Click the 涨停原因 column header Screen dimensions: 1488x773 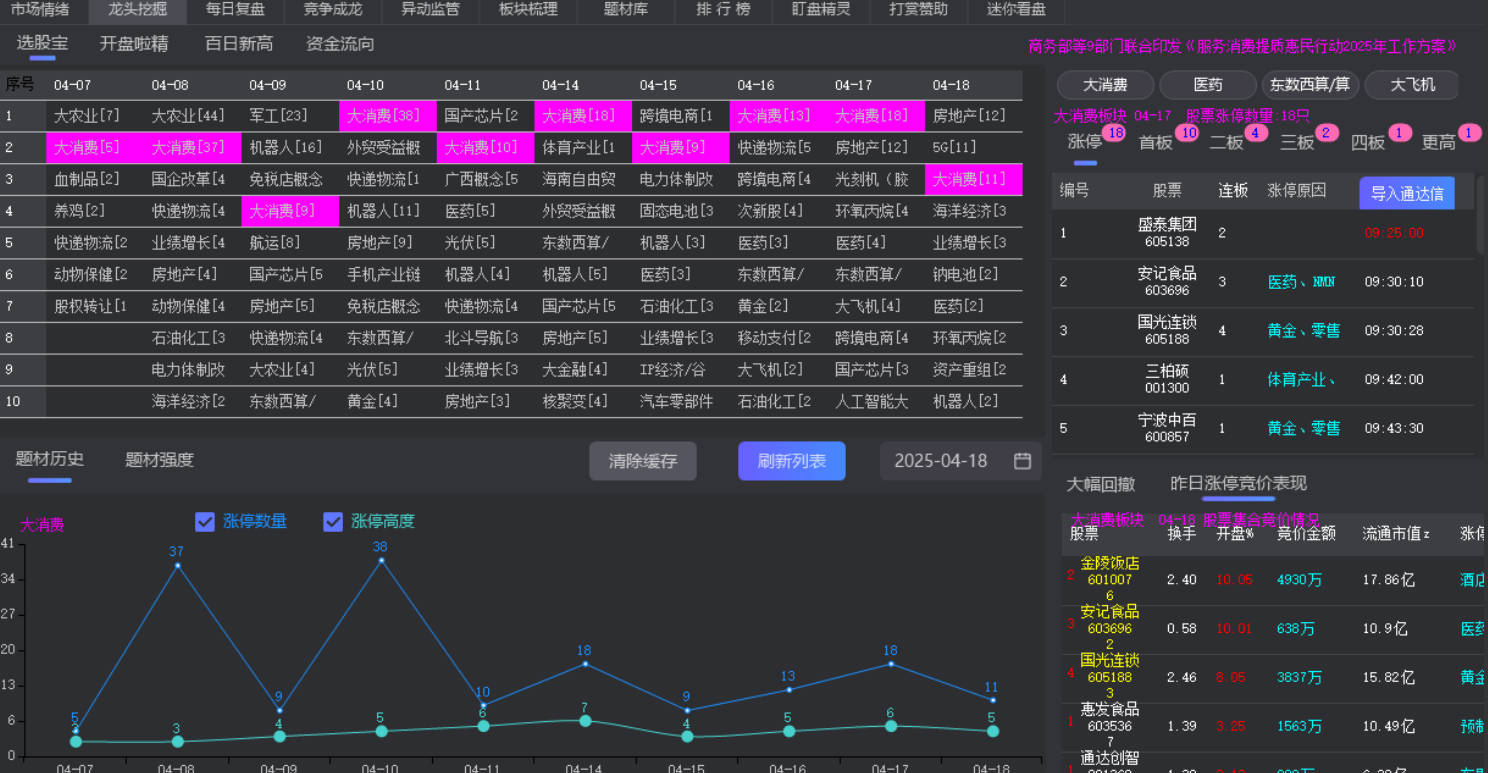click(1296, 191)
